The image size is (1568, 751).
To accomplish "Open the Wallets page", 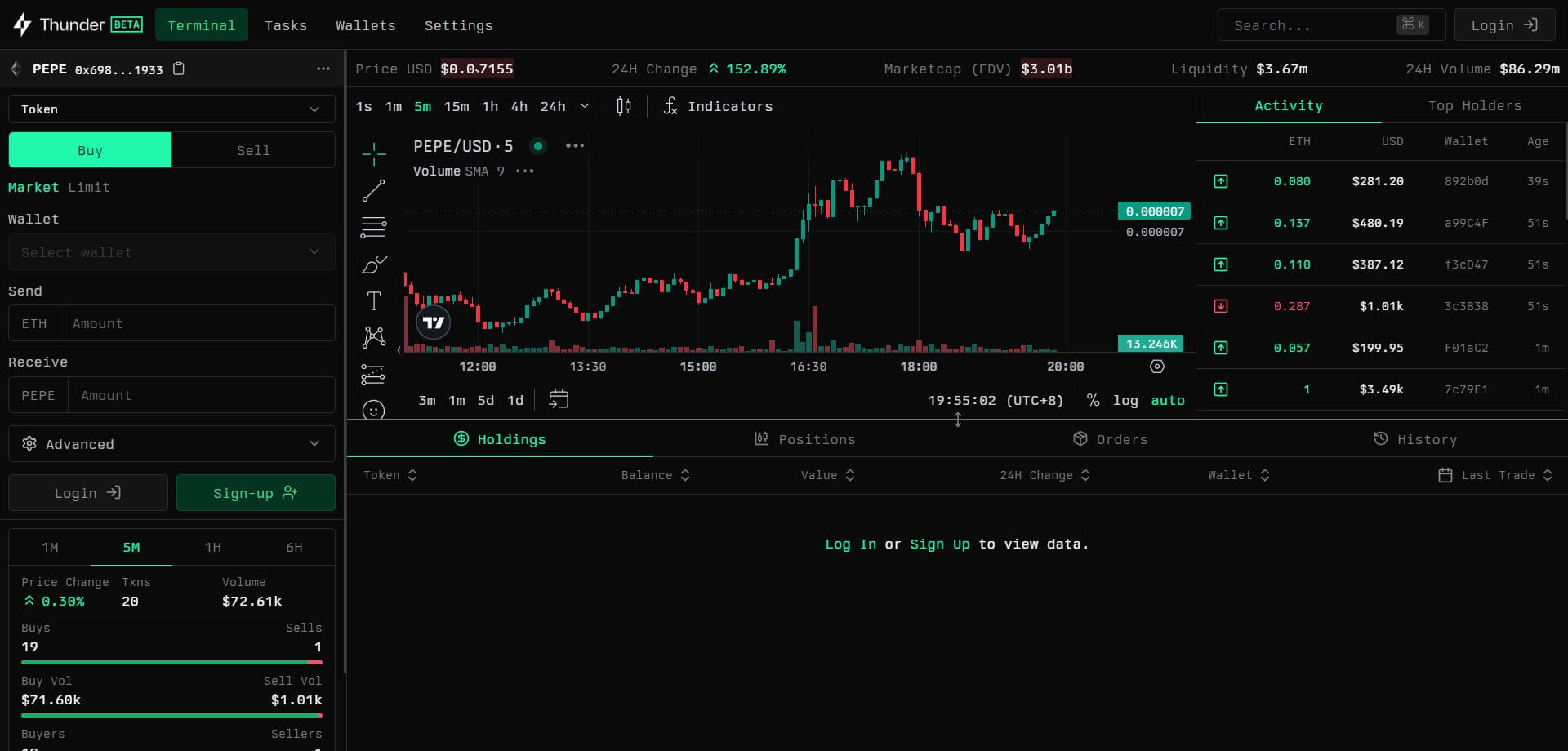I will 366,25.
